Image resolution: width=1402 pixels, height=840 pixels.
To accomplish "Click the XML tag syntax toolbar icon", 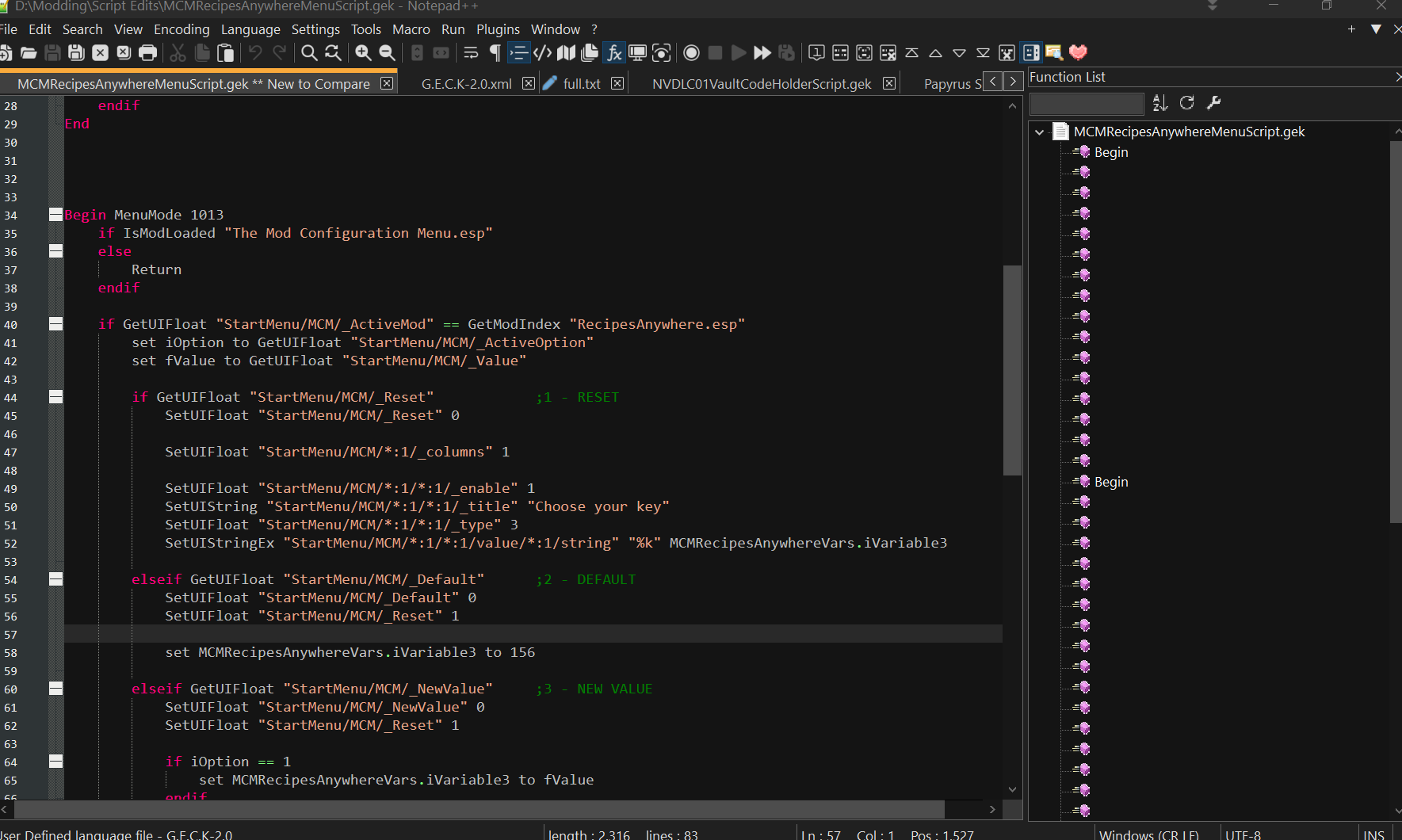I will (542, 53).
